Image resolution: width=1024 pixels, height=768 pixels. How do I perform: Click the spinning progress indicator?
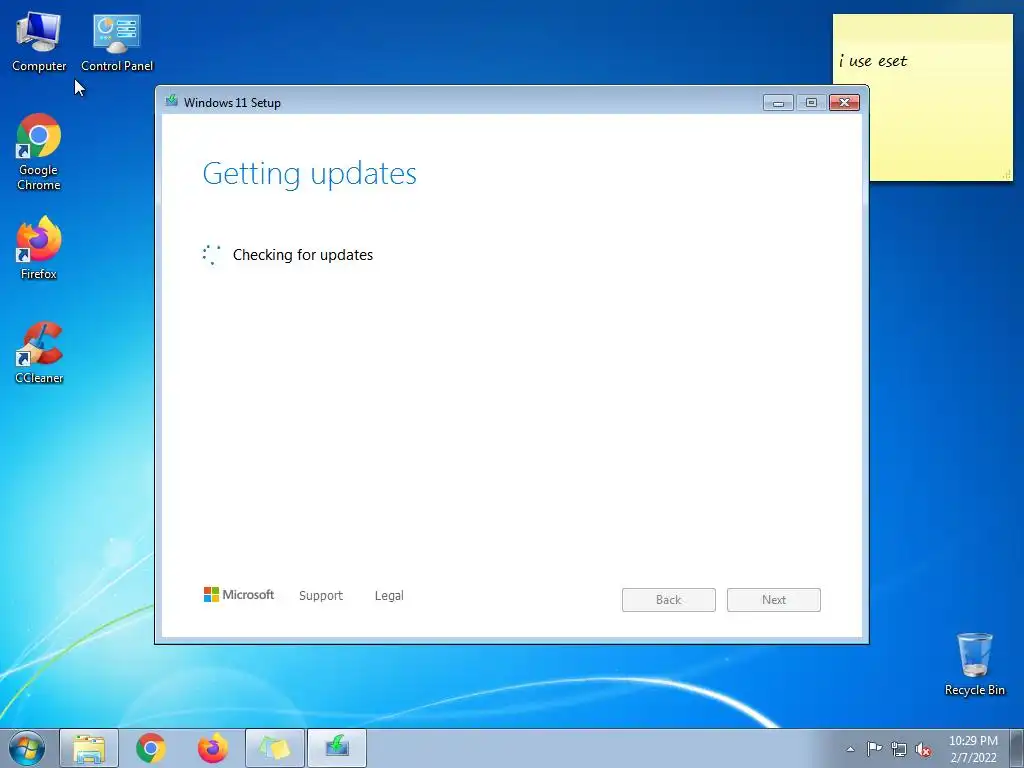212,255
